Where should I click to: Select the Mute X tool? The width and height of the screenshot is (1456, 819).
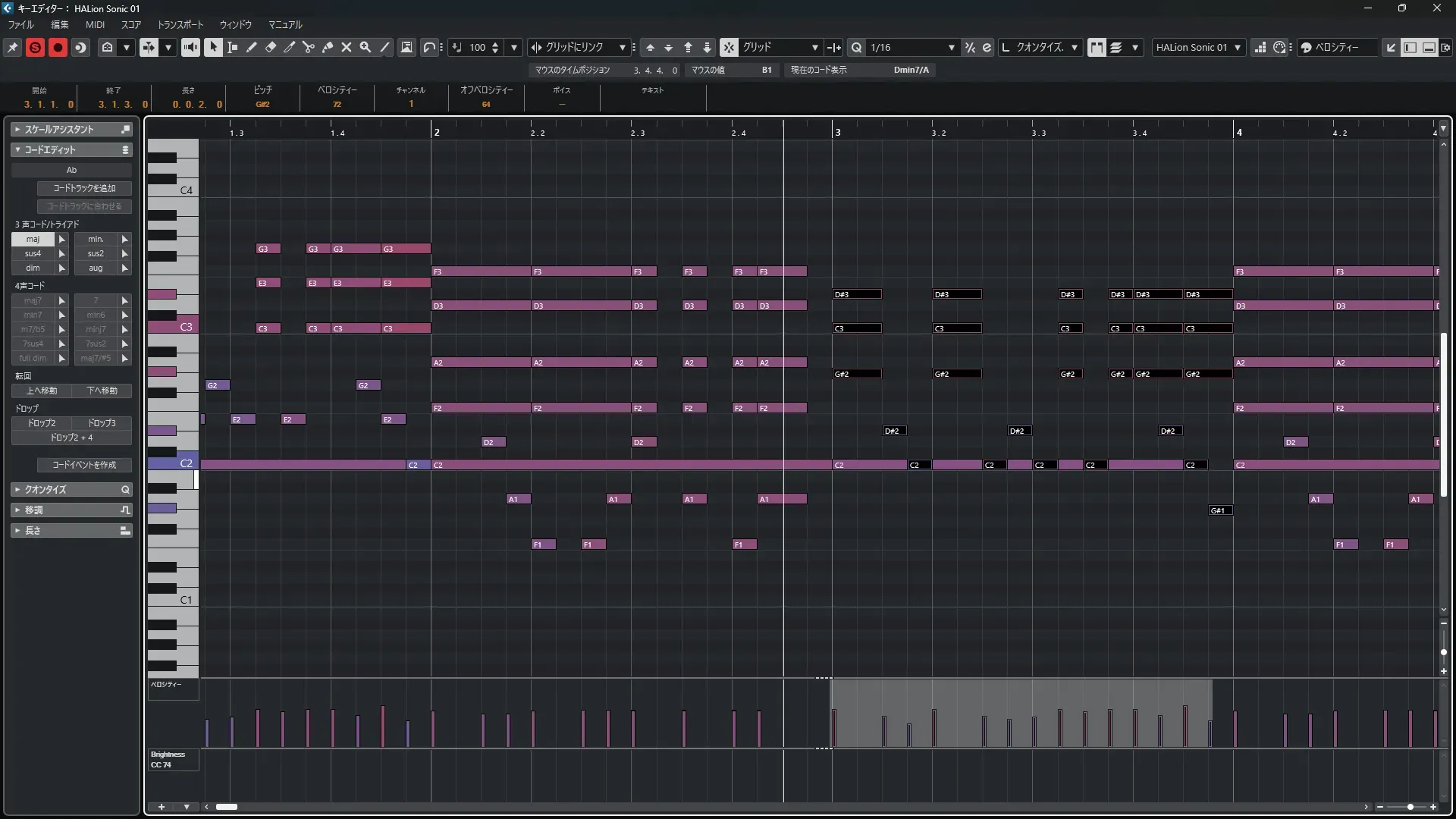tap(347, 47)
